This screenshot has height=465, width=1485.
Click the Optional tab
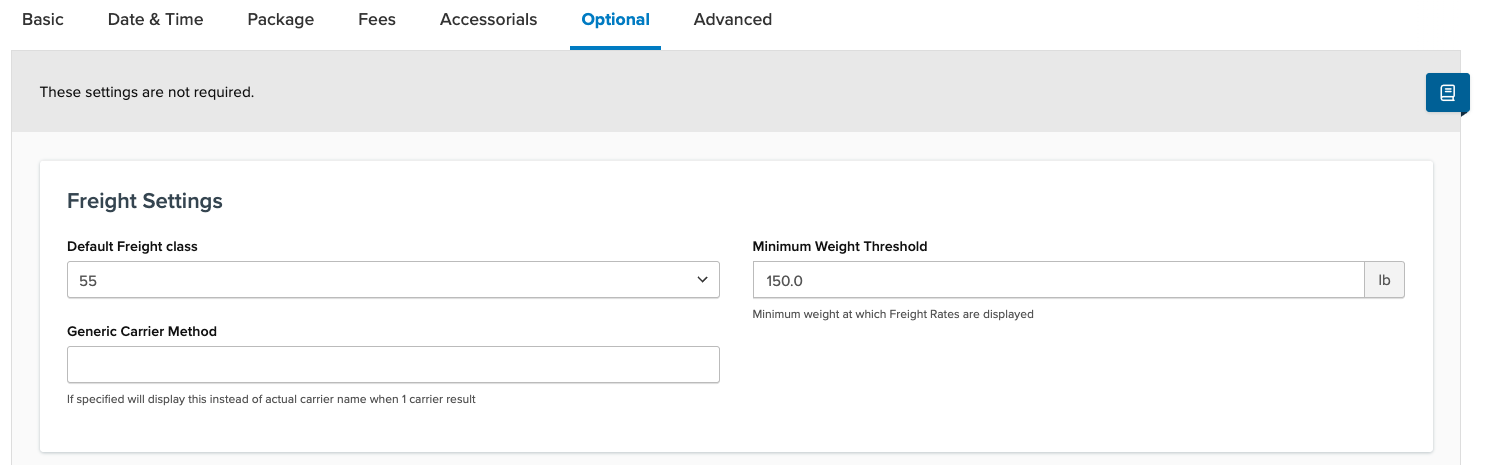[615, 20]
